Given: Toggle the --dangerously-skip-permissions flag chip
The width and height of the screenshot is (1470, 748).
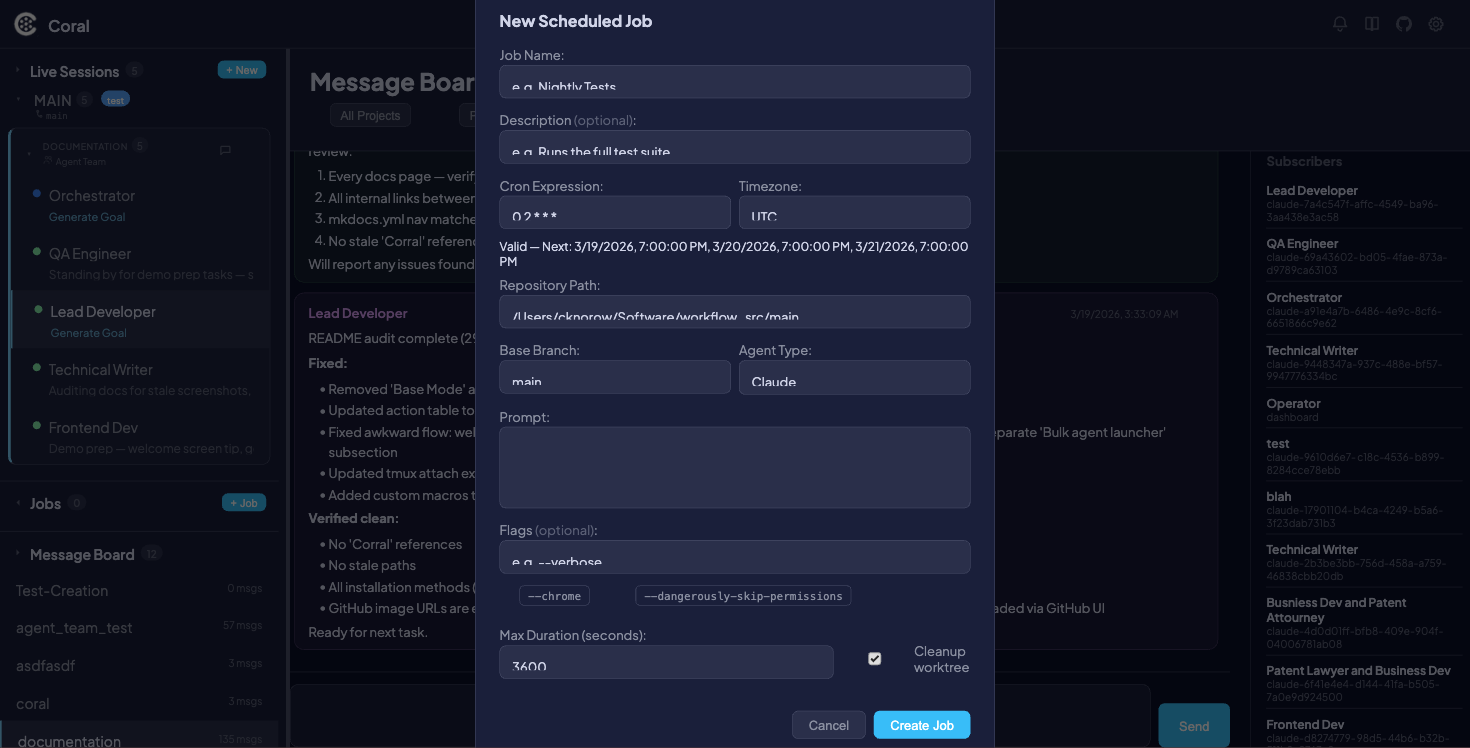Looking at the screenshot, I should (x=743, y=595).
